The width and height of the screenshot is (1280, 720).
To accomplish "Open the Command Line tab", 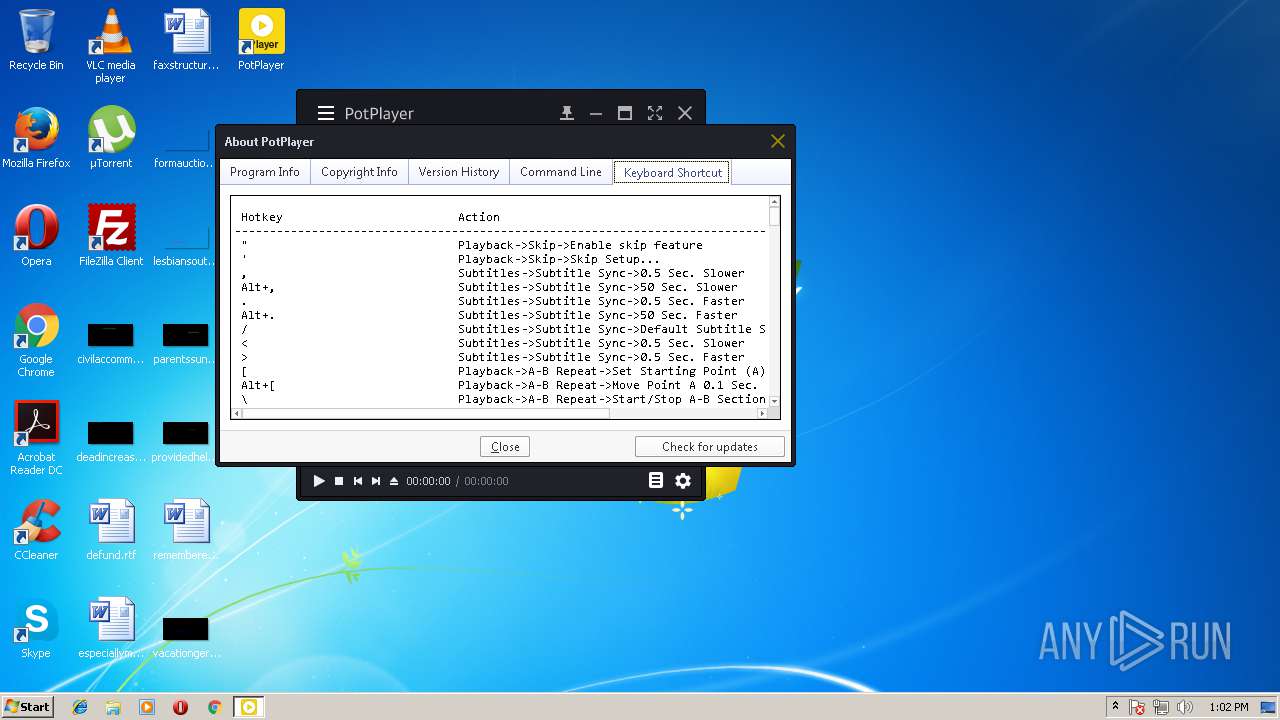I will pyautogui.click(x=561, y=172).
